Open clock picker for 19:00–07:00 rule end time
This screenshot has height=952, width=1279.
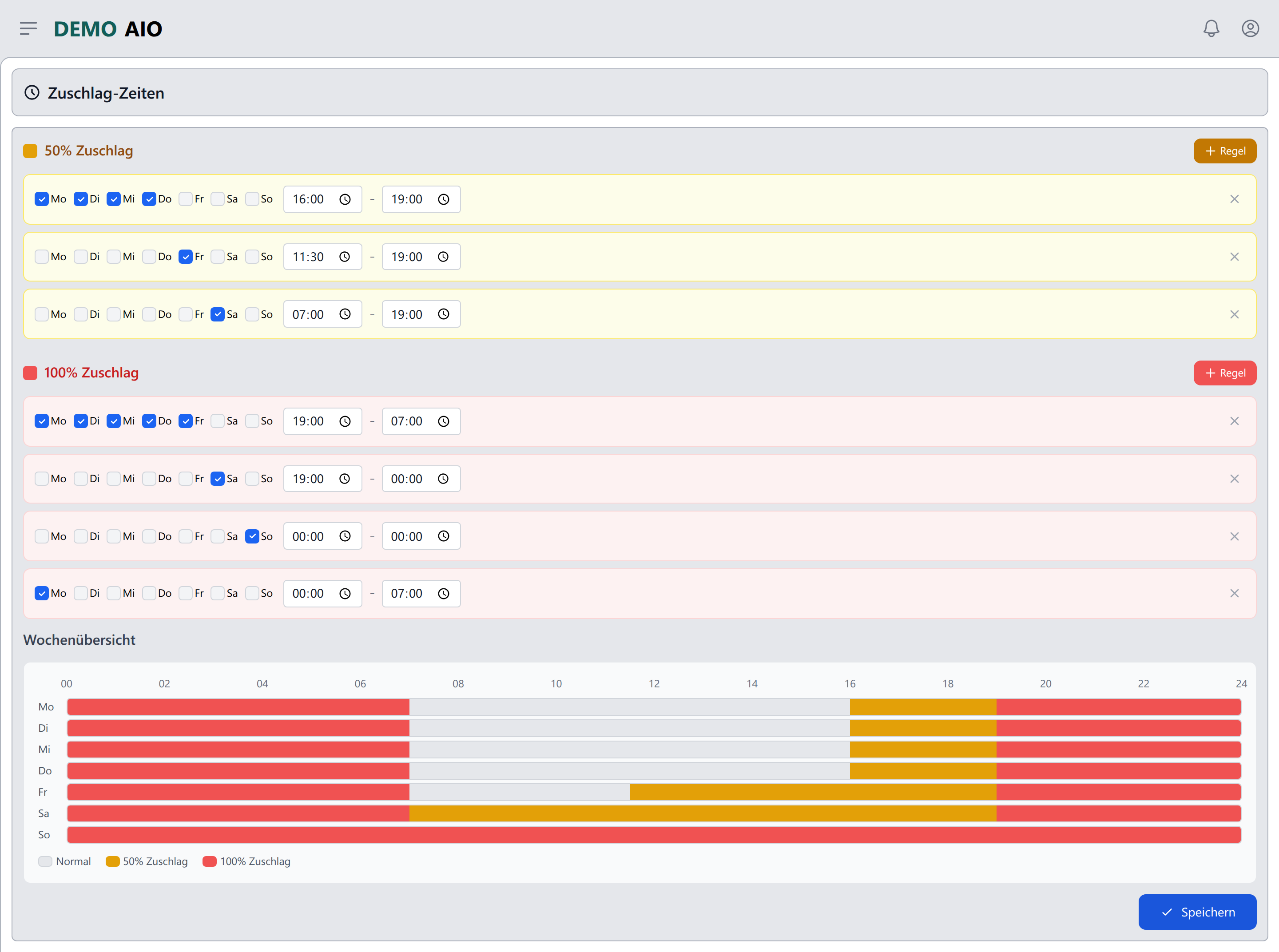pyautogui.click(x=443, y=421)
